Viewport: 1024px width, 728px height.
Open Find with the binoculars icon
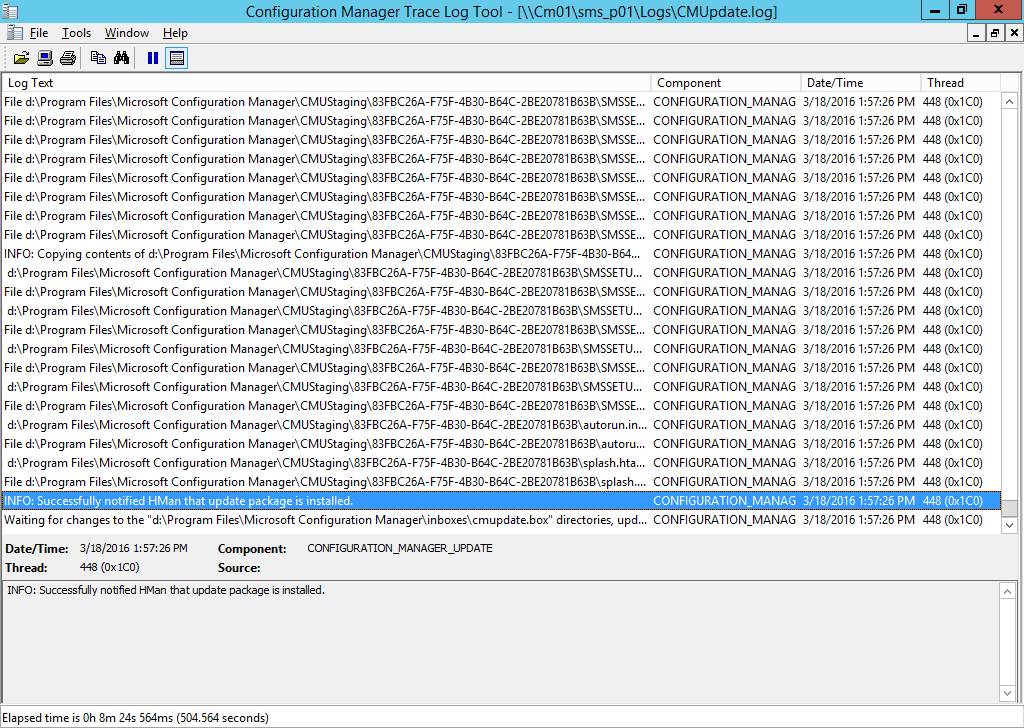121,58
